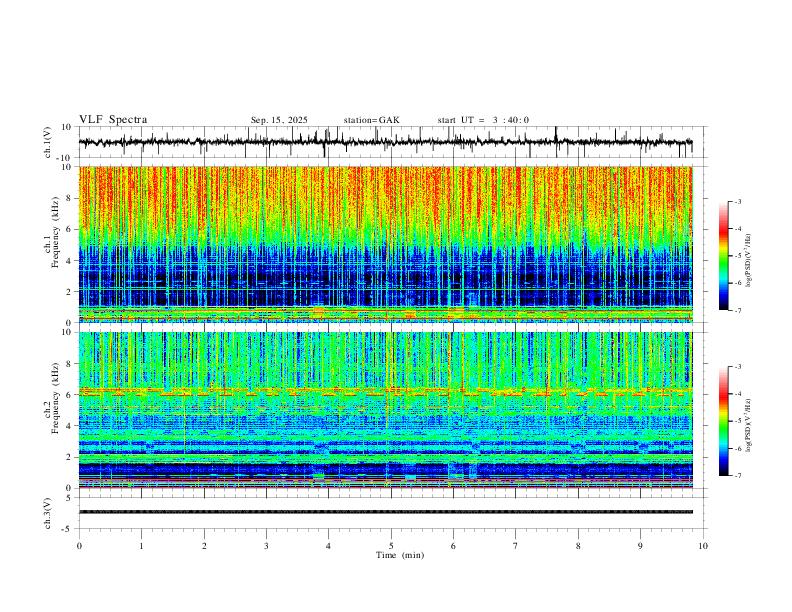The height and width of the screenshot is (612, 792).
Task: Click the lower PSD color scale bar
Action: click(x=724, y=421)
